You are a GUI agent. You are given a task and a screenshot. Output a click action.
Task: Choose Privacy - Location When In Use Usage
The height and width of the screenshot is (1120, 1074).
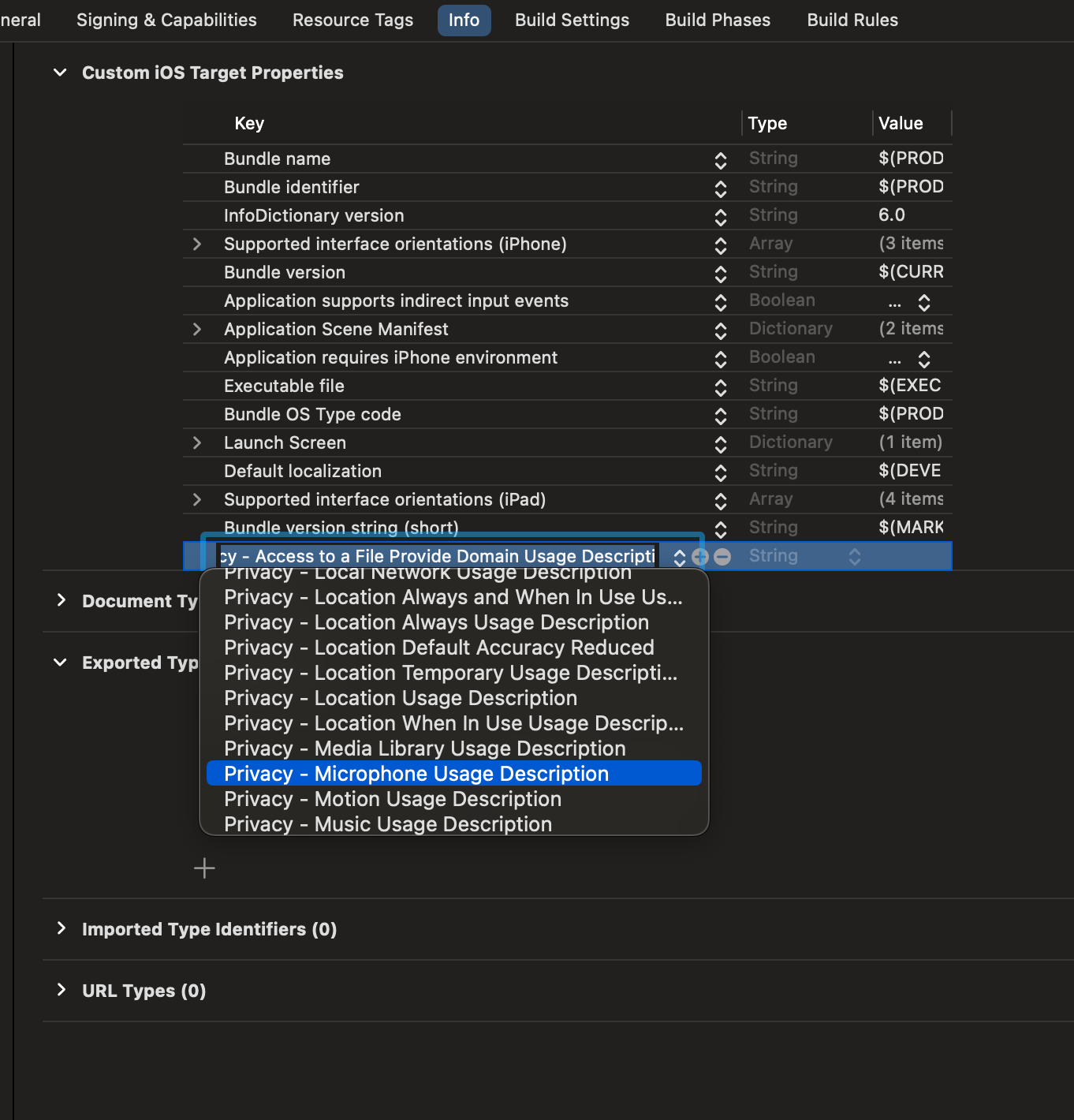click(x=453, y=723)
